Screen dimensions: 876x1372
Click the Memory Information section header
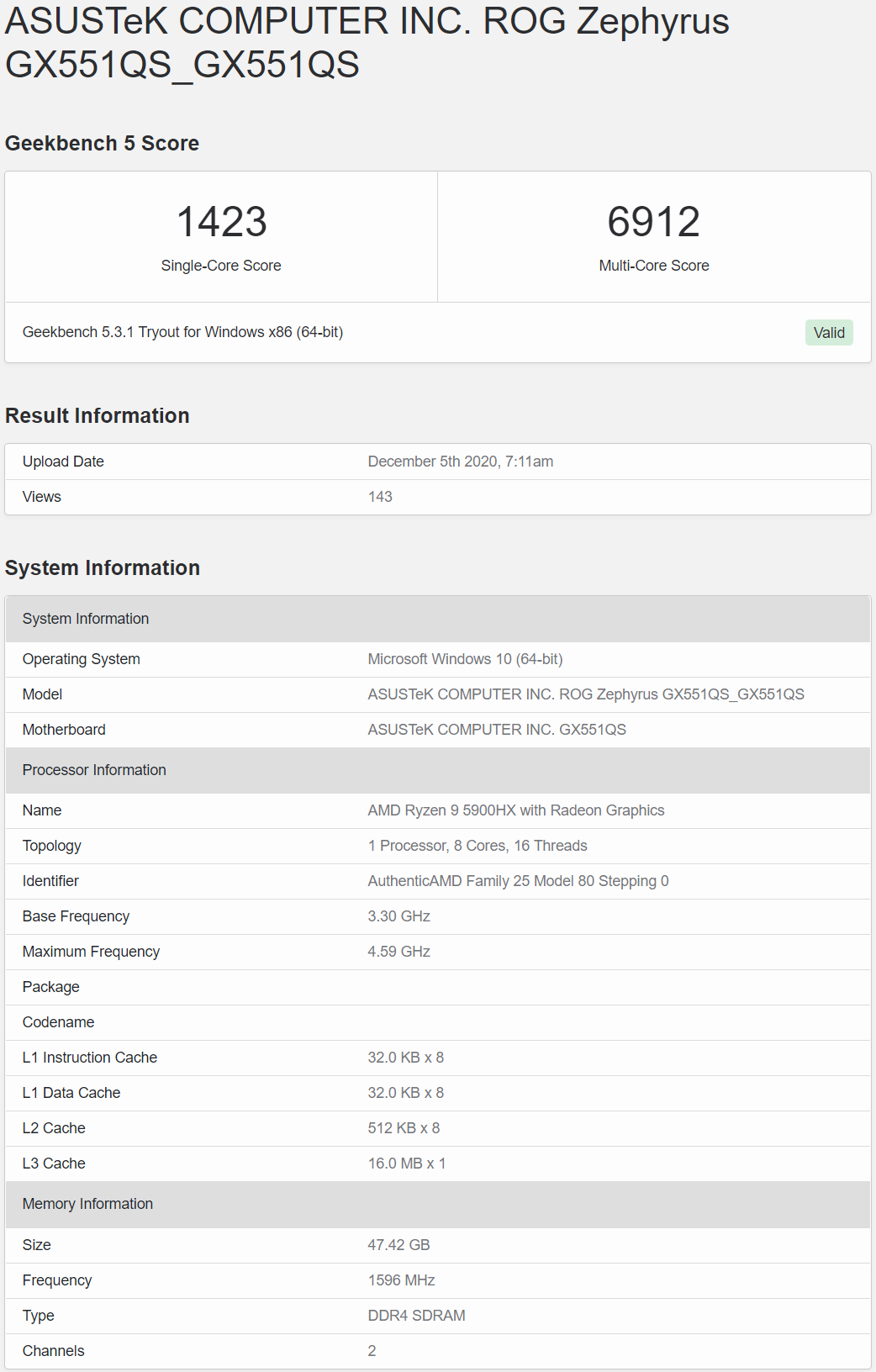click(x=87, y=1204)
